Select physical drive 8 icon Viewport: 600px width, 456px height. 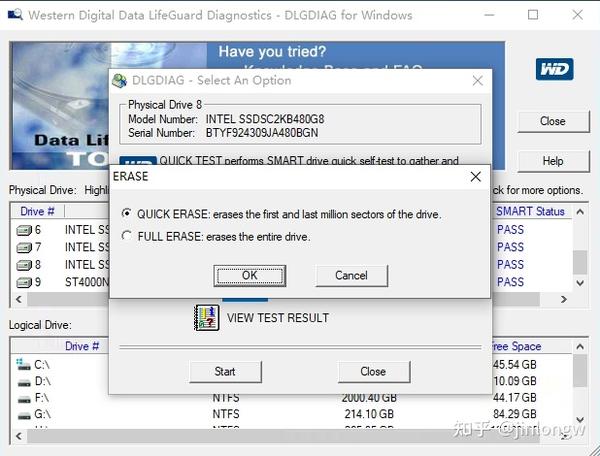pyautogui.click(x=24, y=265)
